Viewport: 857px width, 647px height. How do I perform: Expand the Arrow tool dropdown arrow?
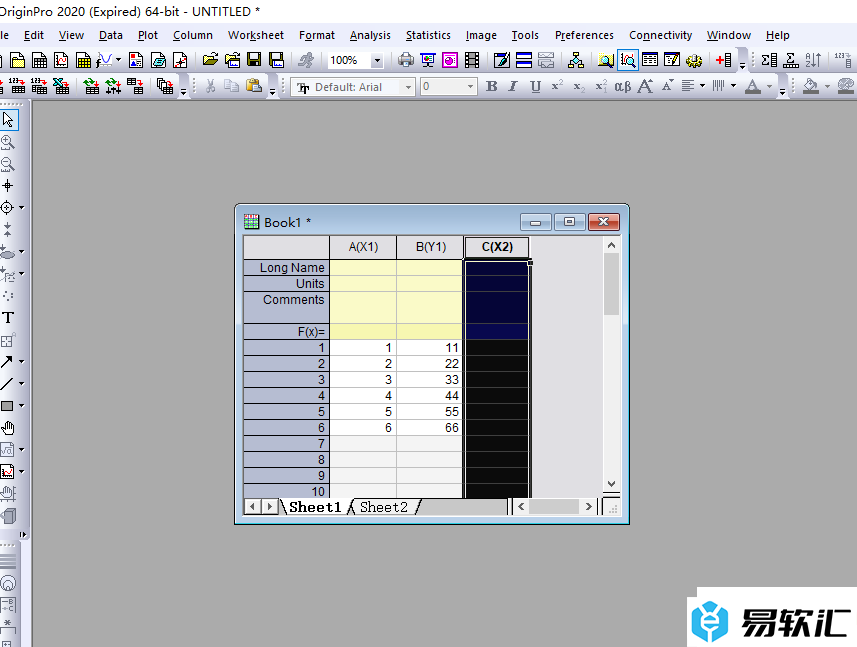[22, 361]
